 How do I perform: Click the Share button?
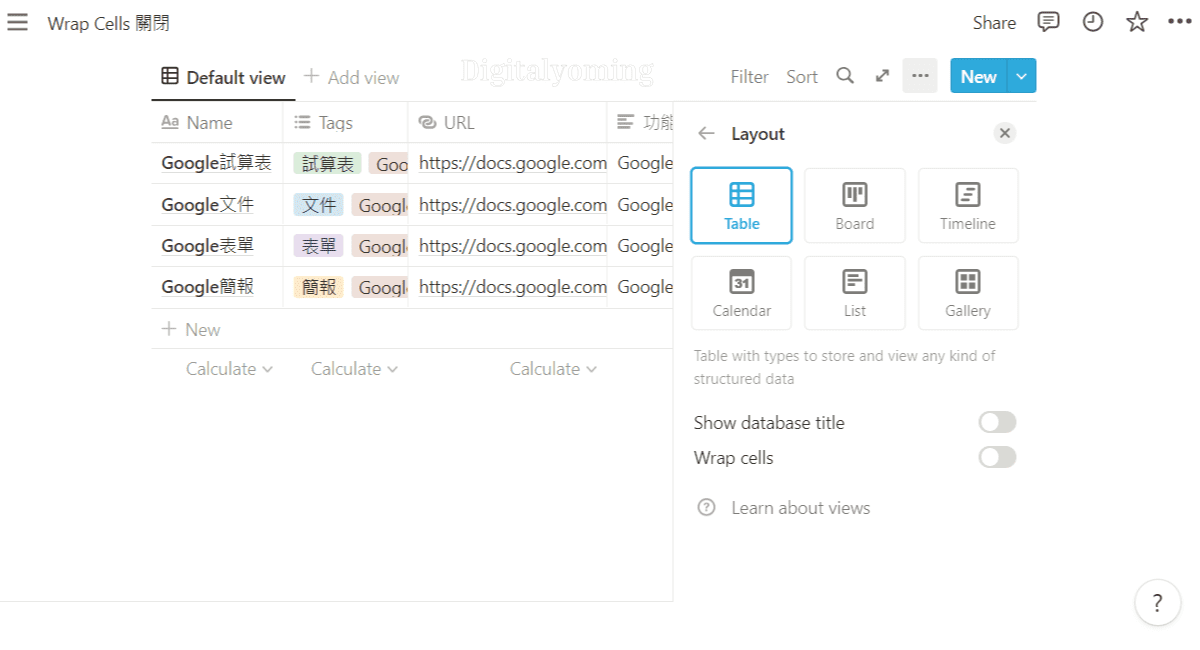pos(994,22)
